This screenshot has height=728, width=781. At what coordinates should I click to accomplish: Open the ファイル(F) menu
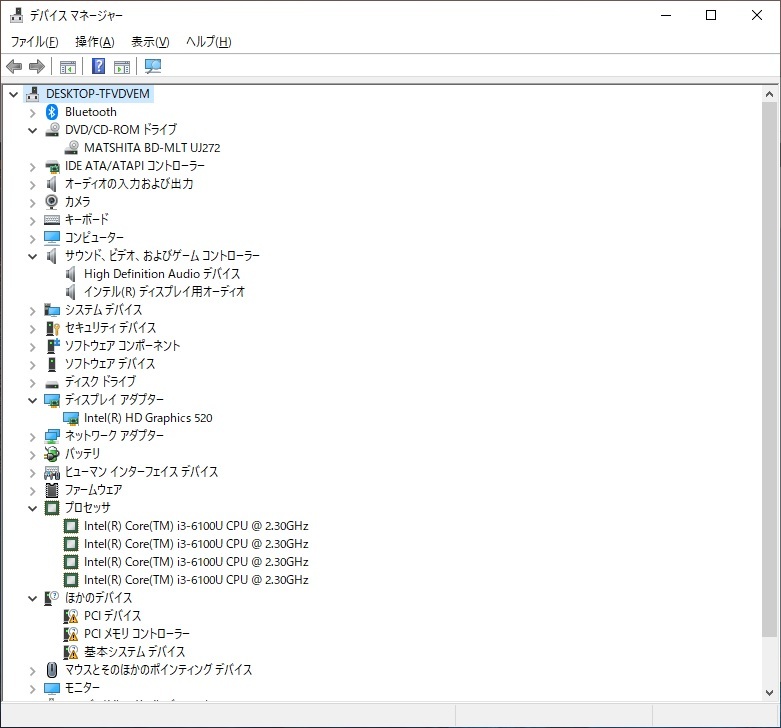tap(34, 42)
